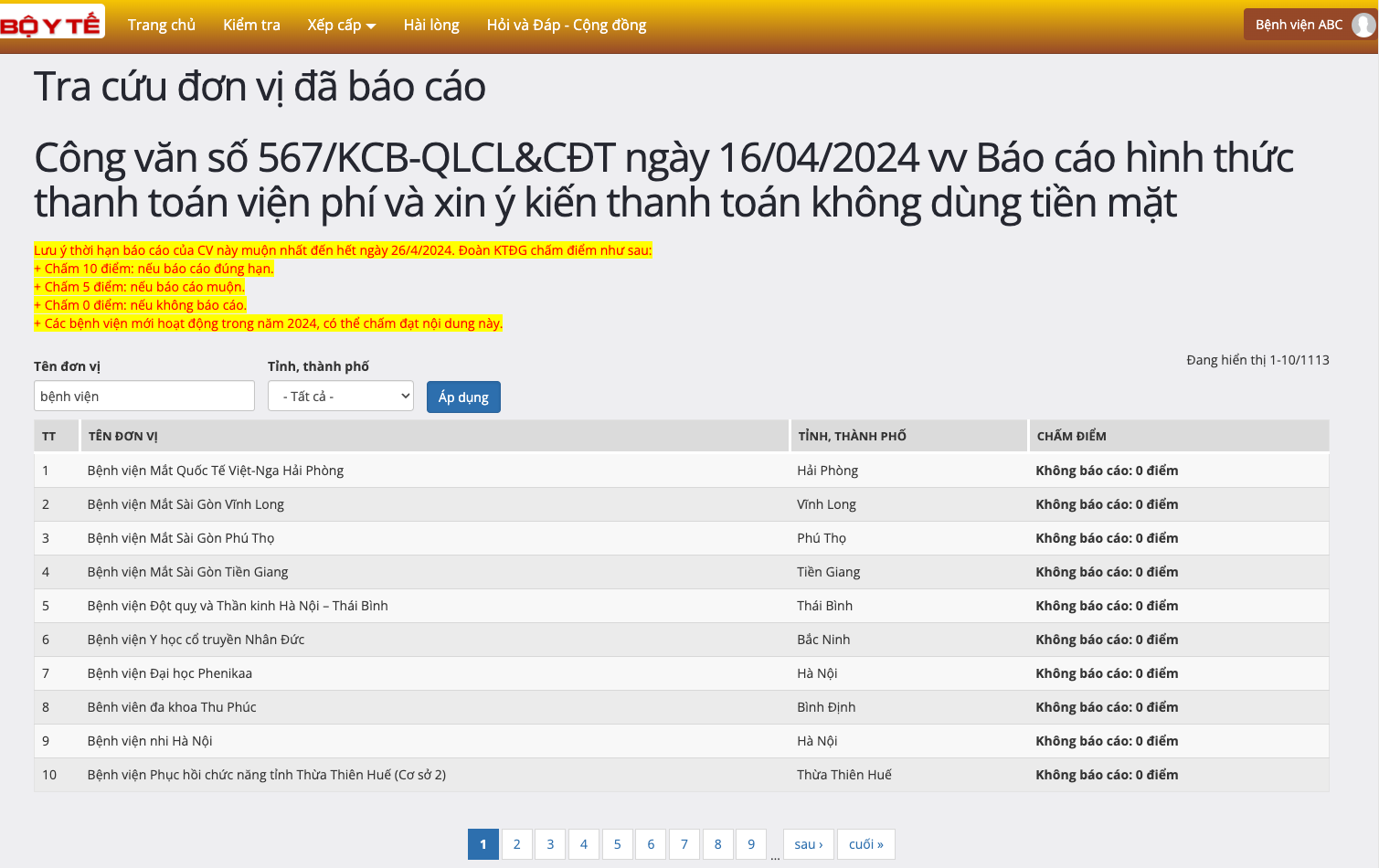
Task: Select the Bệnh viện Đại học Phenikaa row
Action: 170,673
